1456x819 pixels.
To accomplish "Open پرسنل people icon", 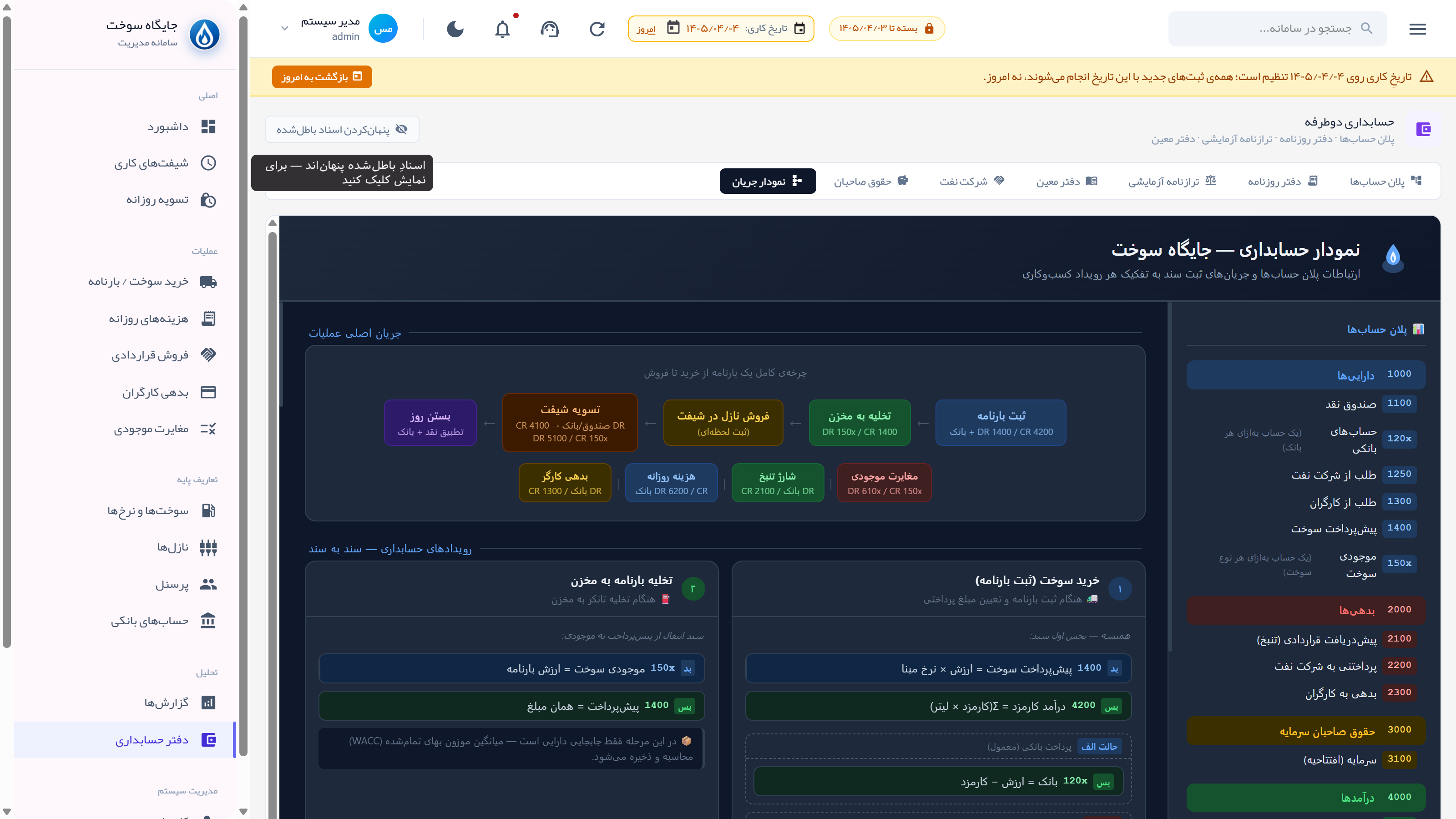I will 208,584.
